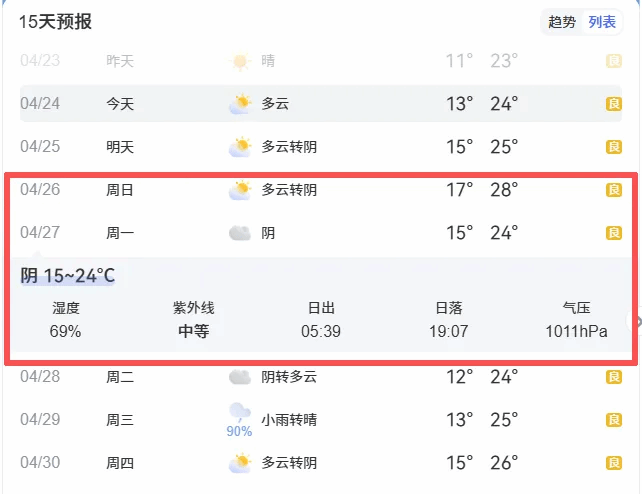
Task: Click the rain icon for 周三
Action: 240,413
